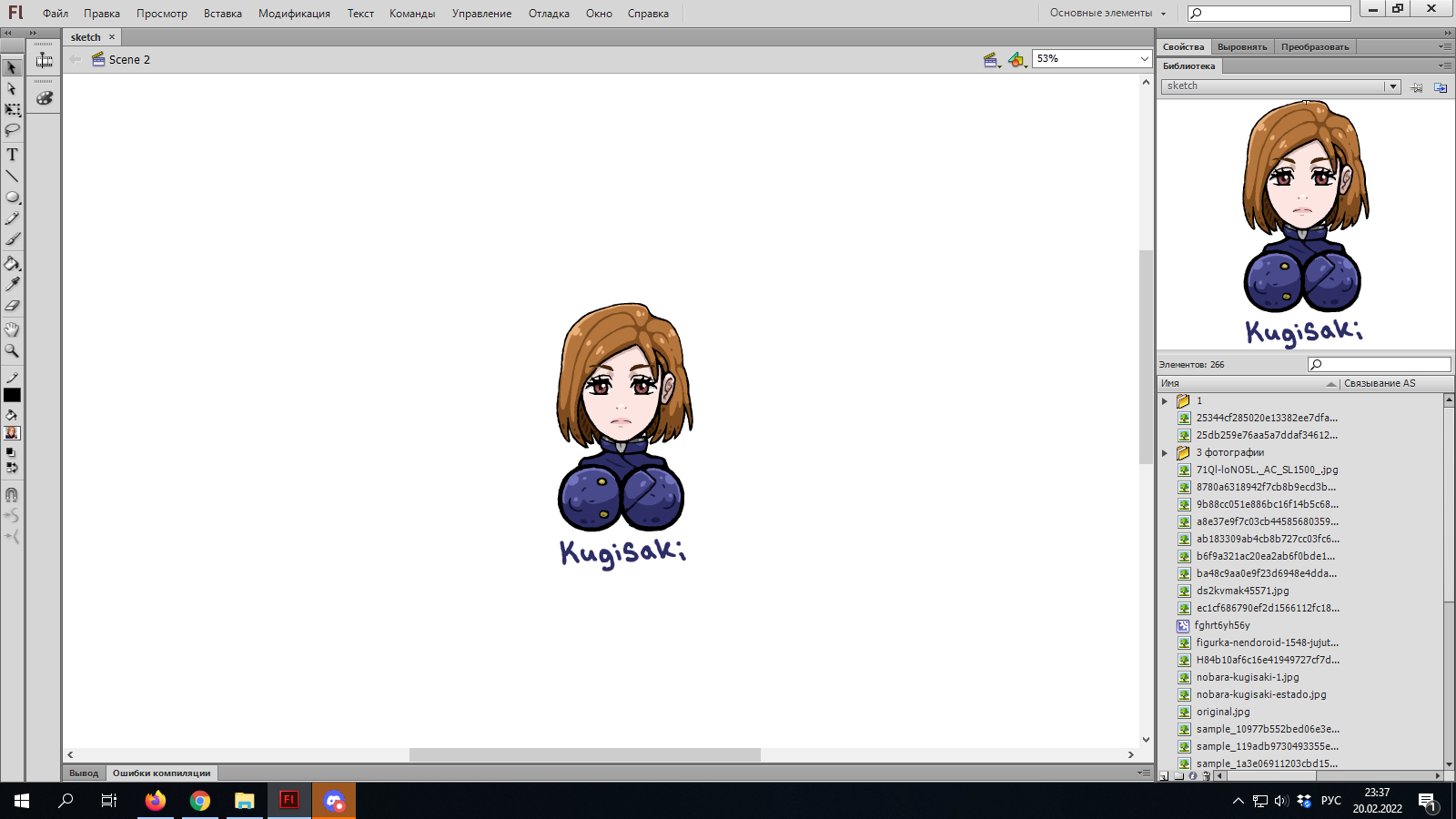Switch to the Выровнять tab
This screenshot has height=819, width=1456.
click(1242, 46)
